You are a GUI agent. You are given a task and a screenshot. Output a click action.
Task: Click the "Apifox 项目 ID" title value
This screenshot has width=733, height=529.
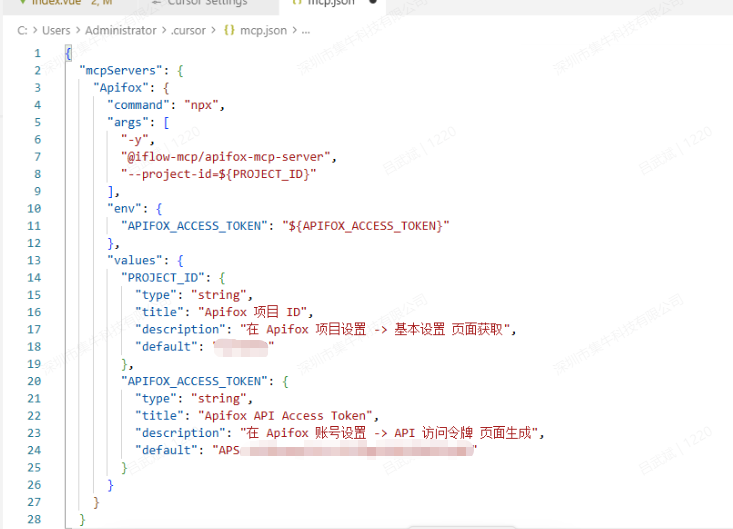coord(252,312)
